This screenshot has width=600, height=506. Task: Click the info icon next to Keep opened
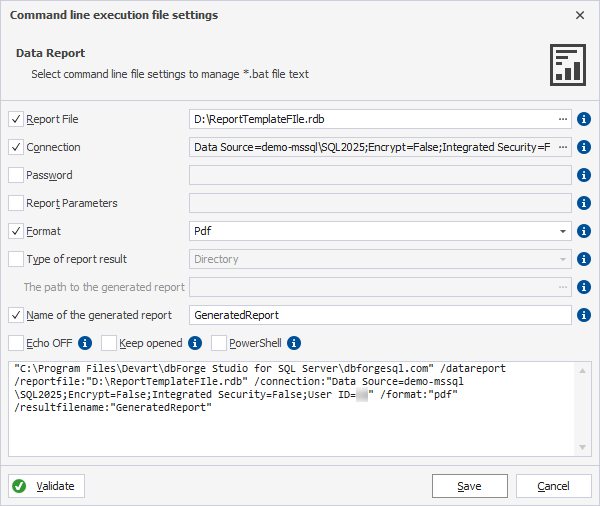195,343
